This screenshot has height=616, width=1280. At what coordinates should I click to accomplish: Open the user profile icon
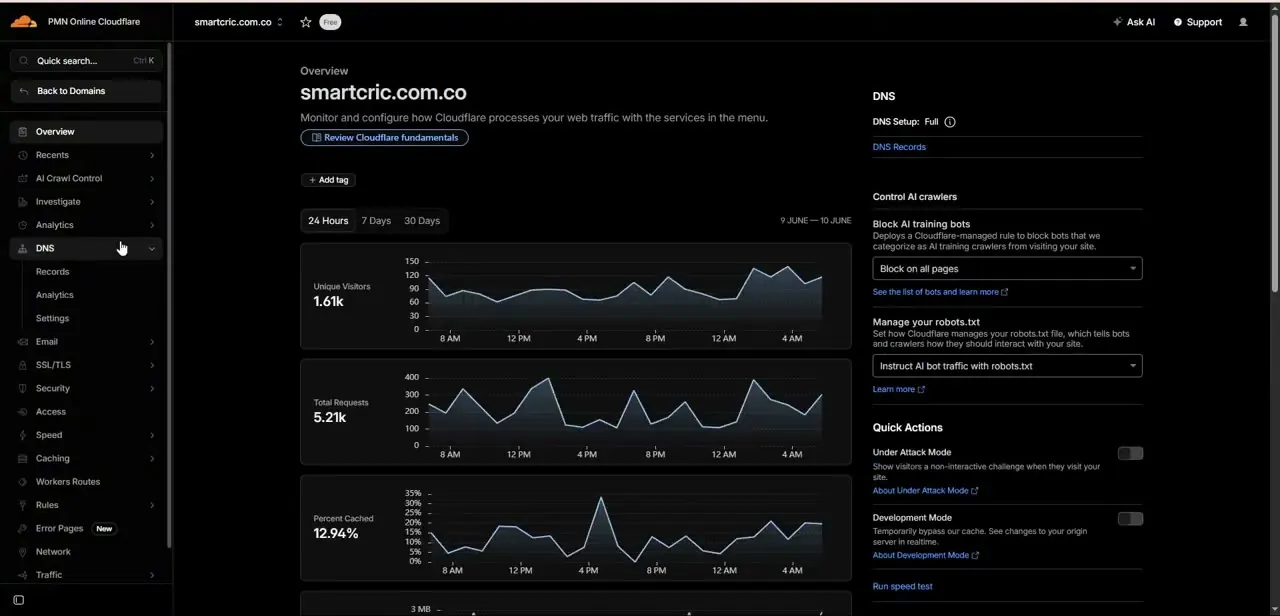coord(1243,22)
